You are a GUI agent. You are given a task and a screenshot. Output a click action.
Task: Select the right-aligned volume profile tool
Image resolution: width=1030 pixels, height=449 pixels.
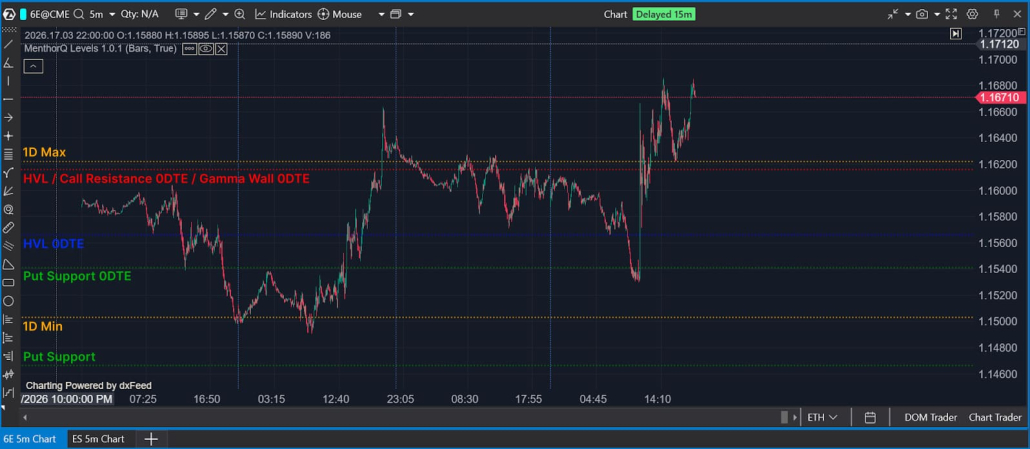[9, 356]
